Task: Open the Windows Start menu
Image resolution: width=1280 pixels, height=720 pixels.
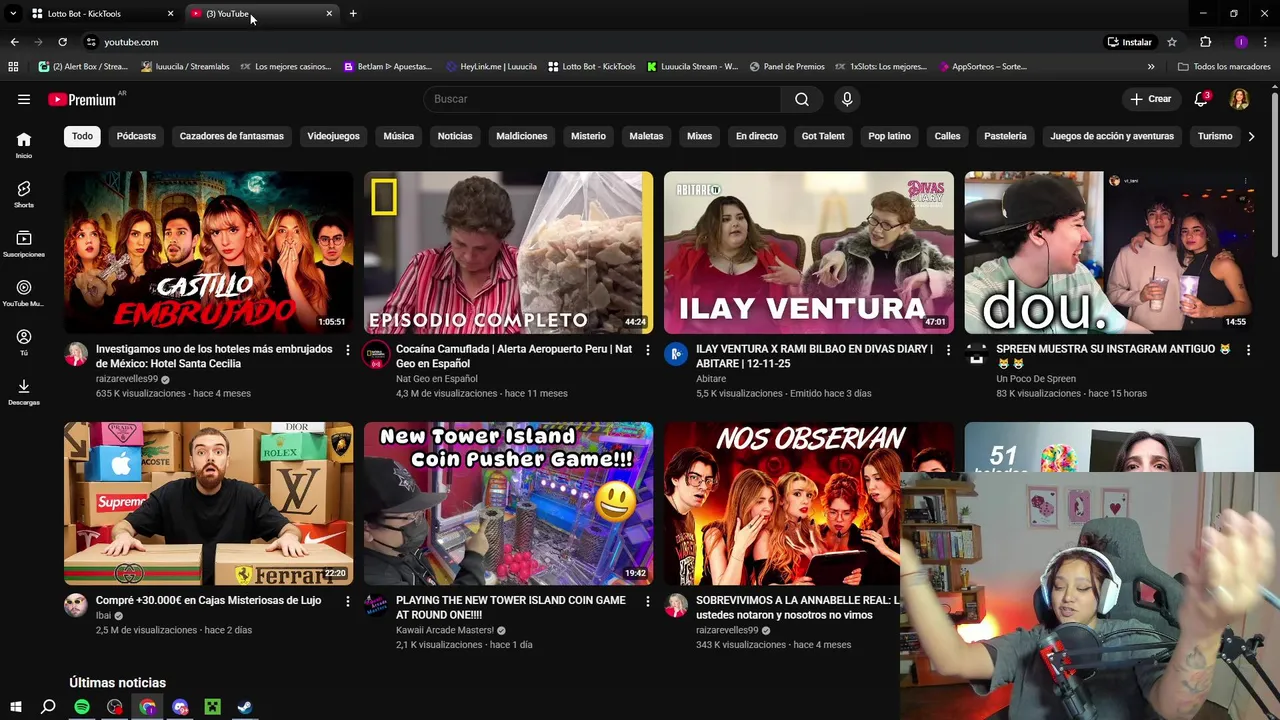Action: point(15,707)
